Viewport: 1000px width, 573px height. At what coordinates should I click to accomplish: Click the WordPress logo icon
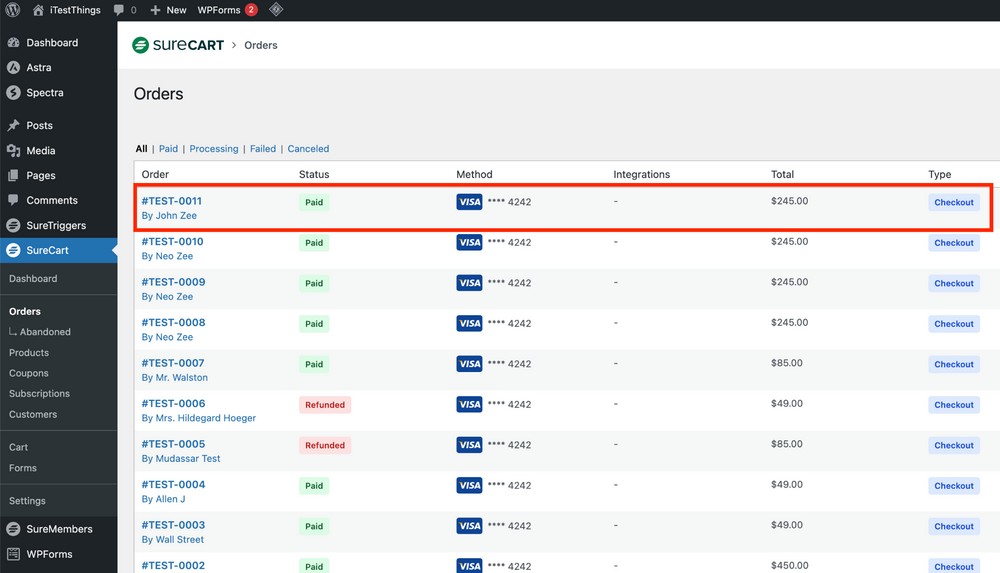(13, 10)
